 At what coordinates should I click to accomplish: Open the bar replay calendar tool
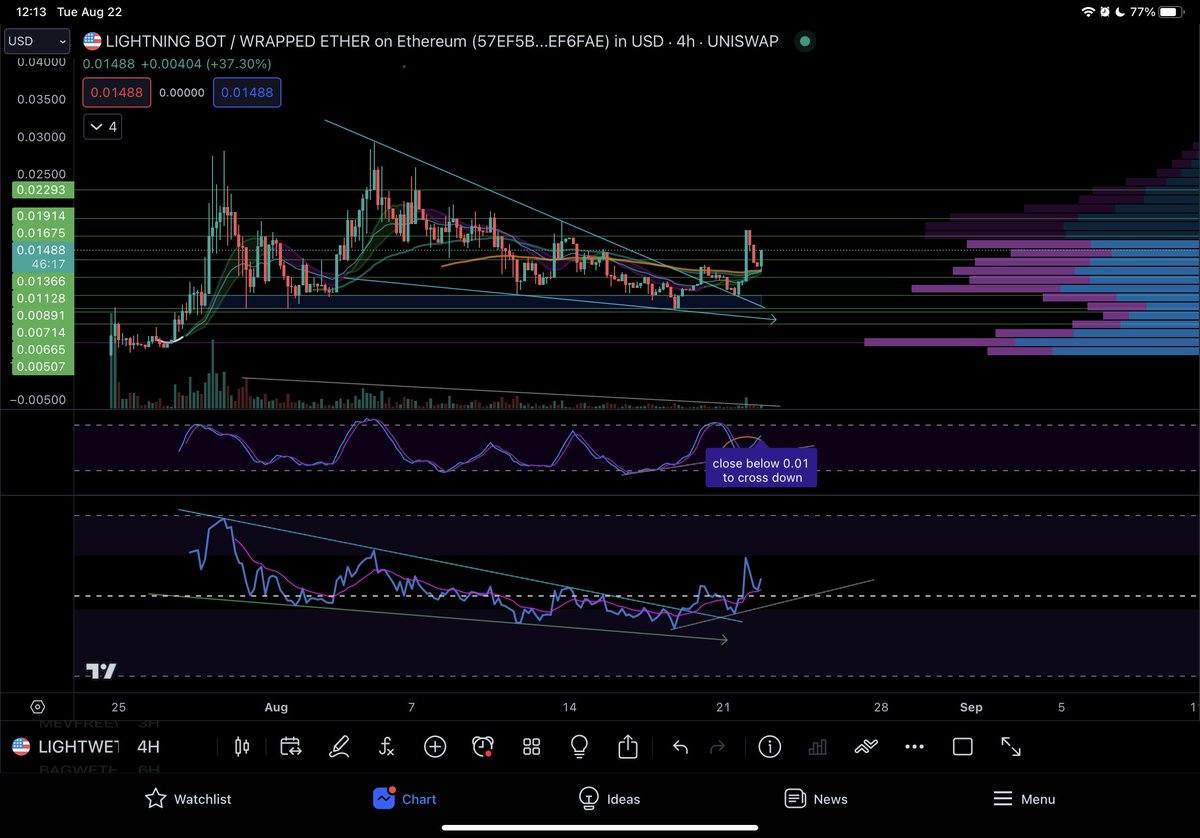[290, 746]
